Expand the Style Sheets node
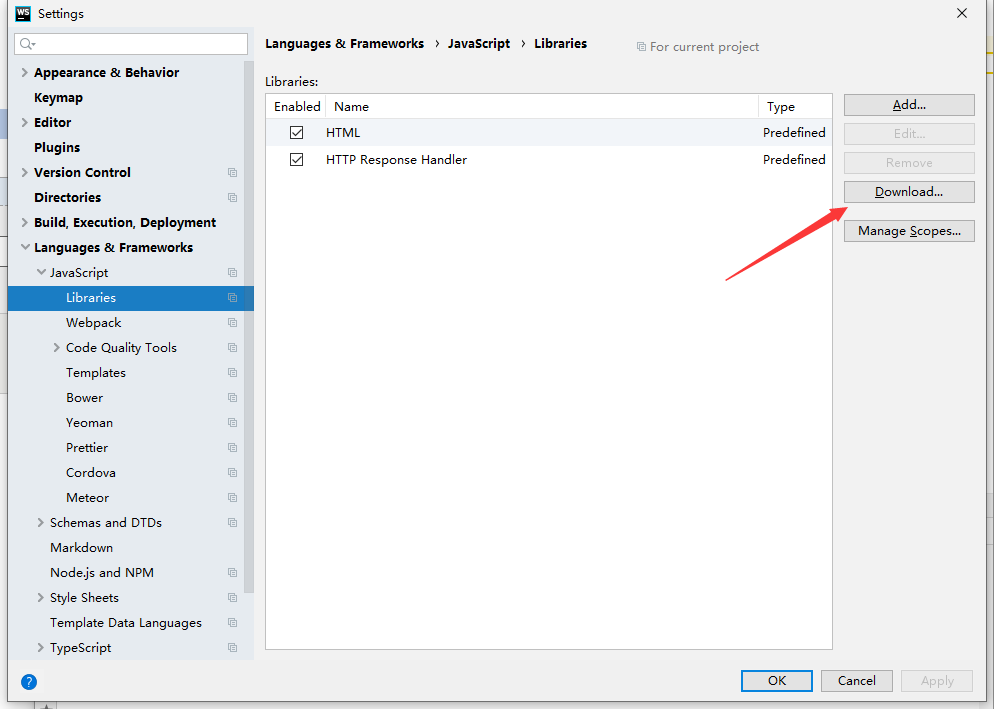Screen dimensions: 994x709 [x=41, y=597]
